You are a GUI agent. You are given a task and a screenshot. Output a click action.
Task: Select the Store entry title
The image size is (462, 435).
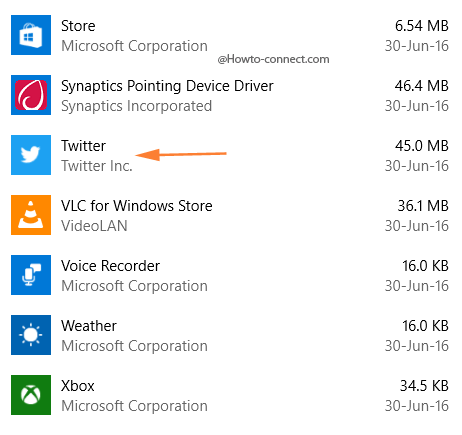point(78,26)
